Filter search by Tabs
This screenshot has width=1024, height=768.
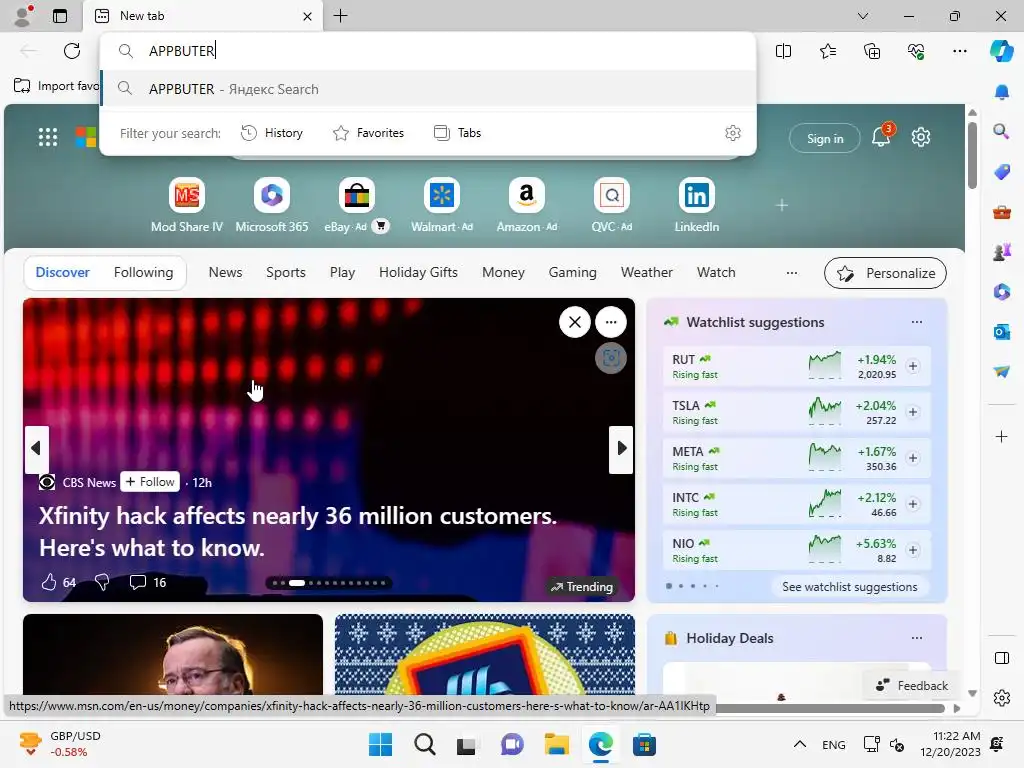[457, 133]
